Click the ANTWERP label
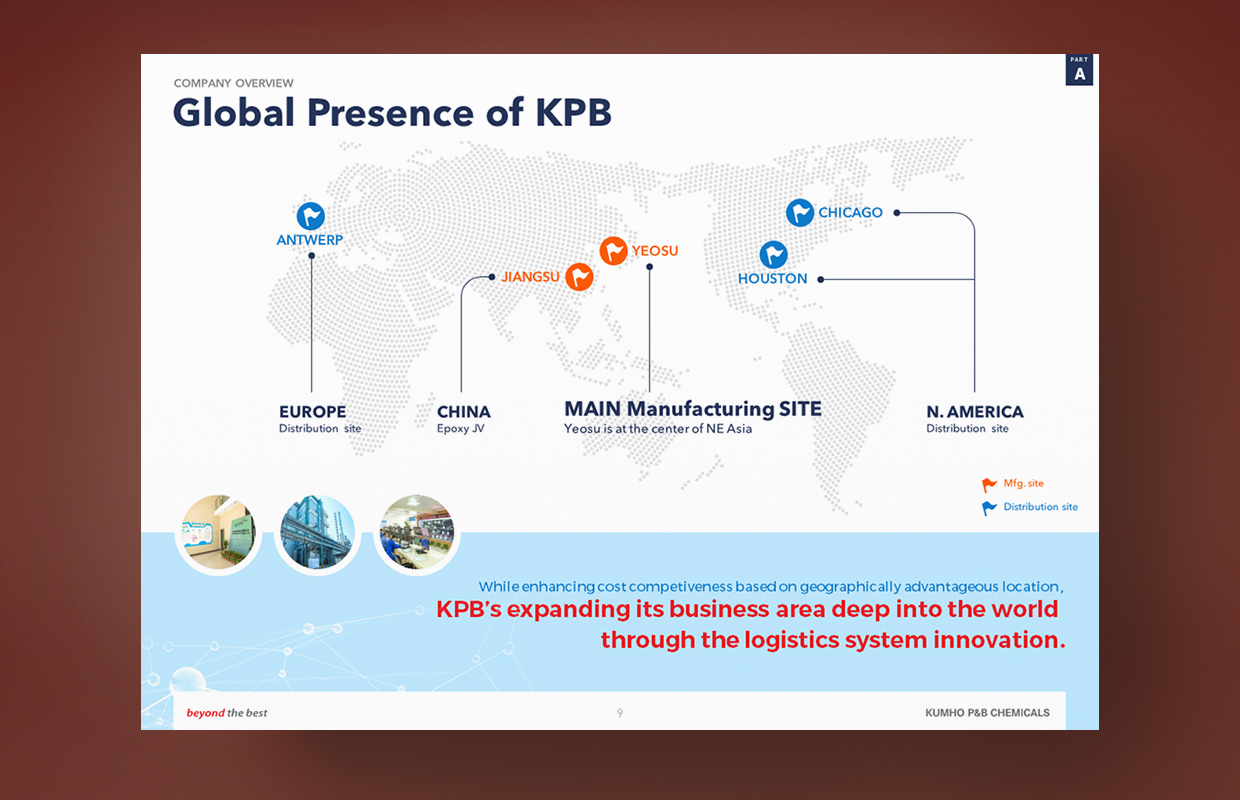Screen dimensions: 1240x800 [310, 240]
